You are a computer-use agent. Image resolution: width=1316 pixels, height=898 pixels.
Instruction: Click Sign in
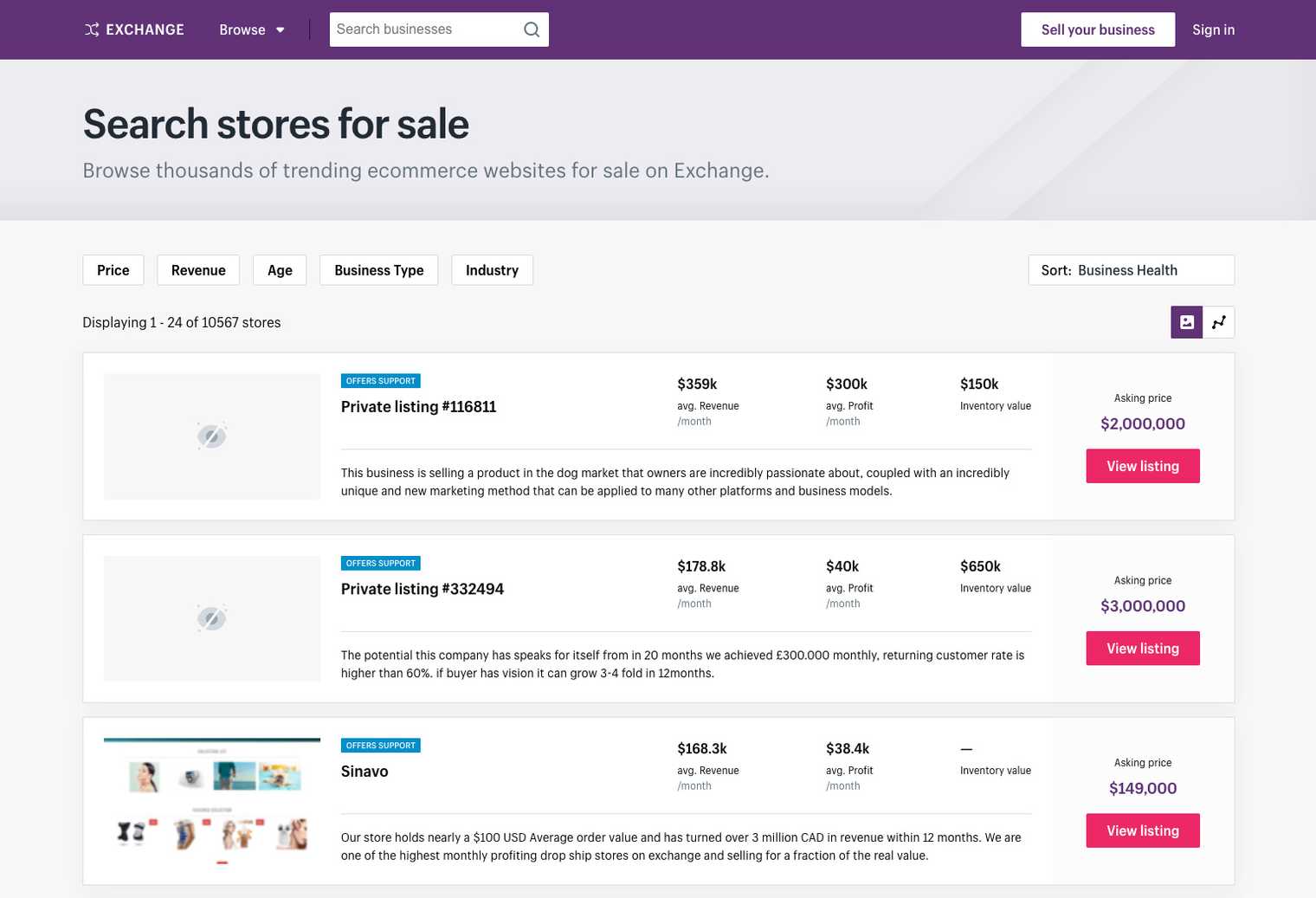(x=1213, y=29)
